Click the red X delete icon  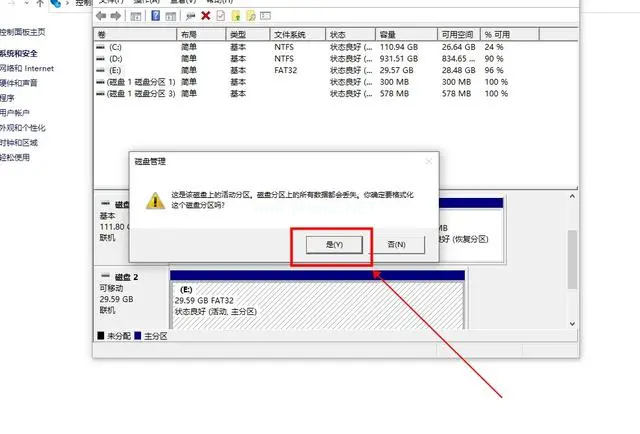[206, 16]
